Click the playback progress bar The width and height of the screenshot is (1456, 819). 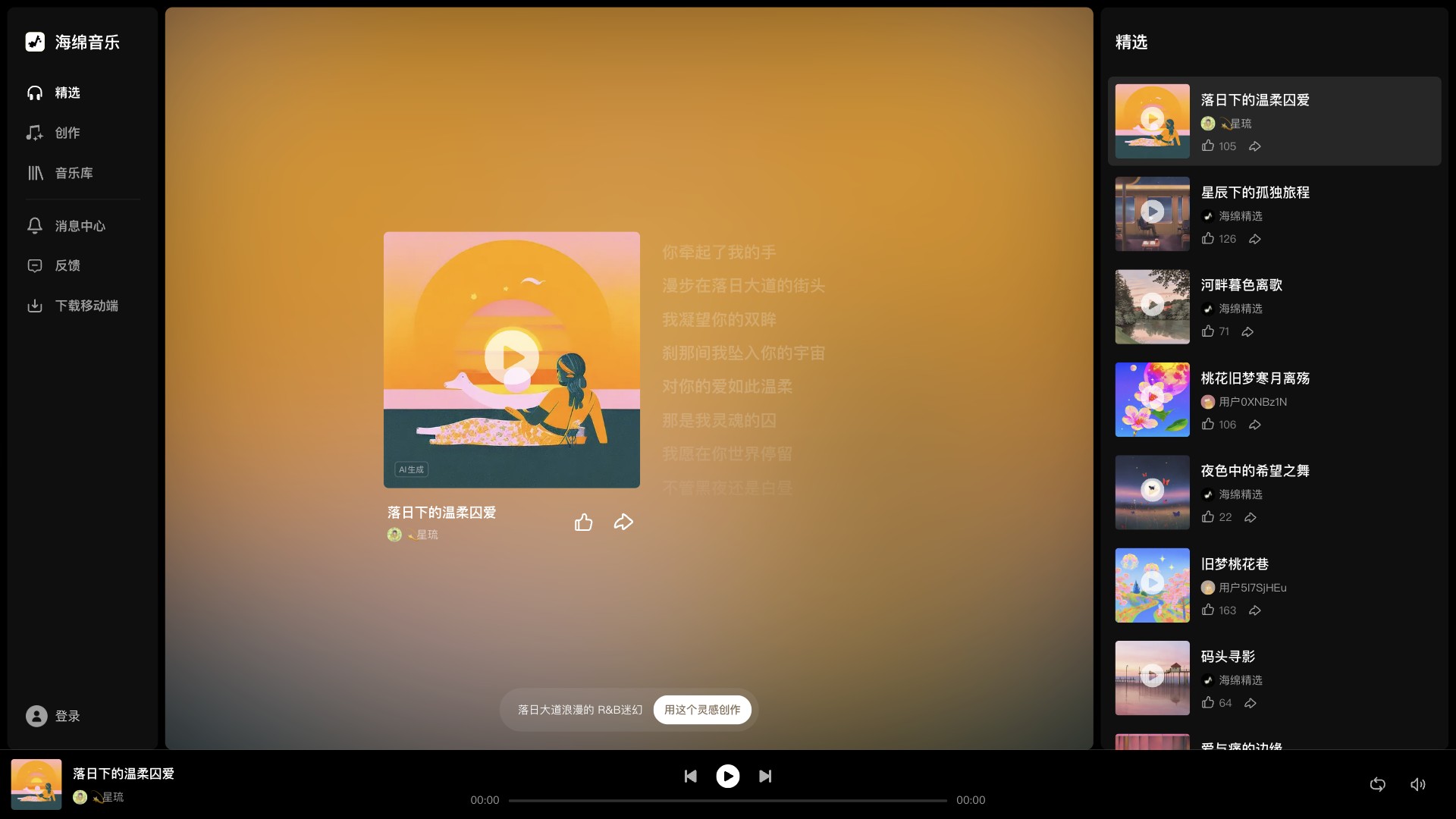coord(728,800)
